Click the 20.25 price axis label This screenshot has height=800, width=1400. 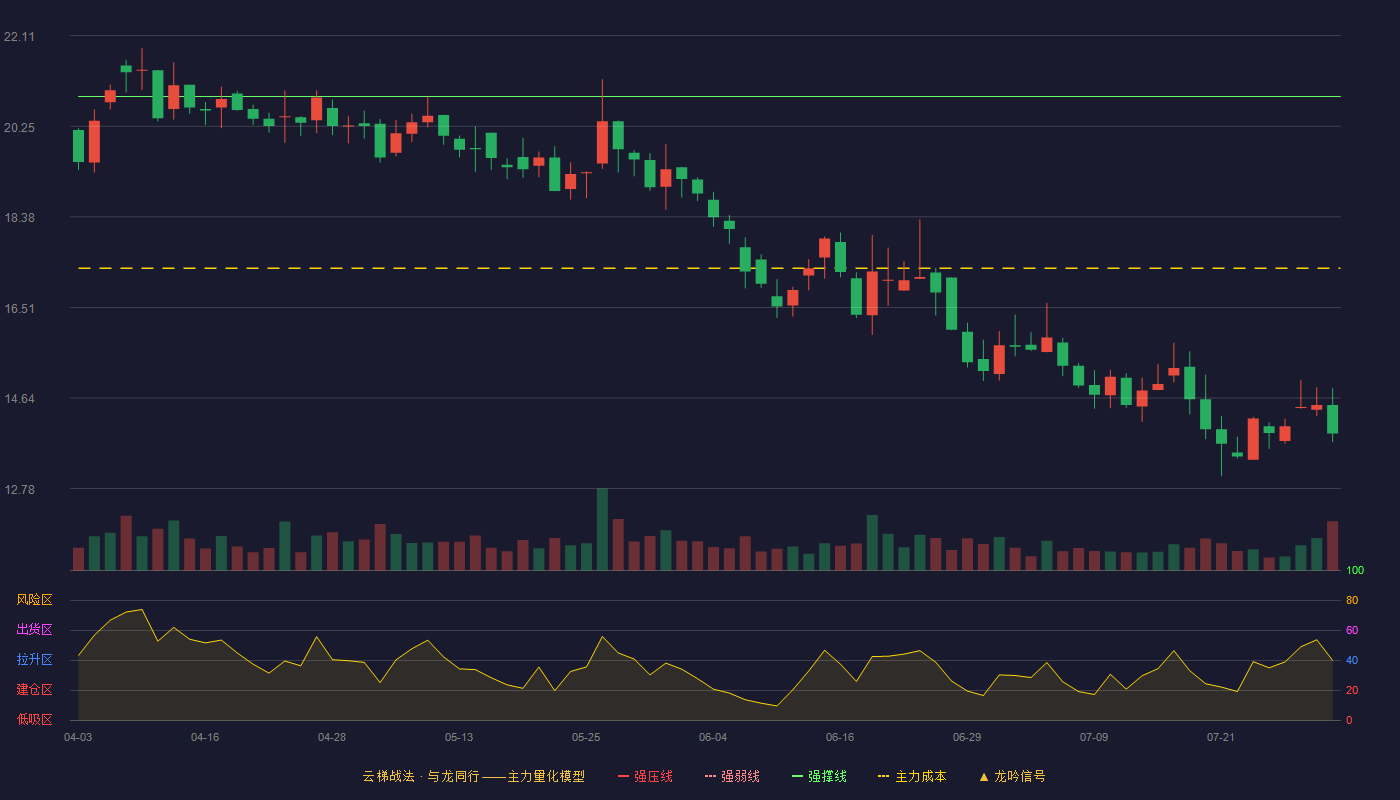click(x=19, y=128)
